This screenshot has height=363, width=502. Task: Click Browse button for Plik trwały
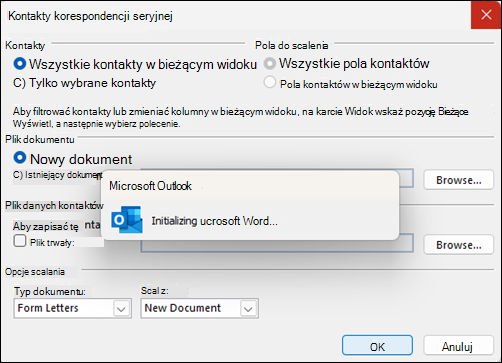[x=458, y=245]
